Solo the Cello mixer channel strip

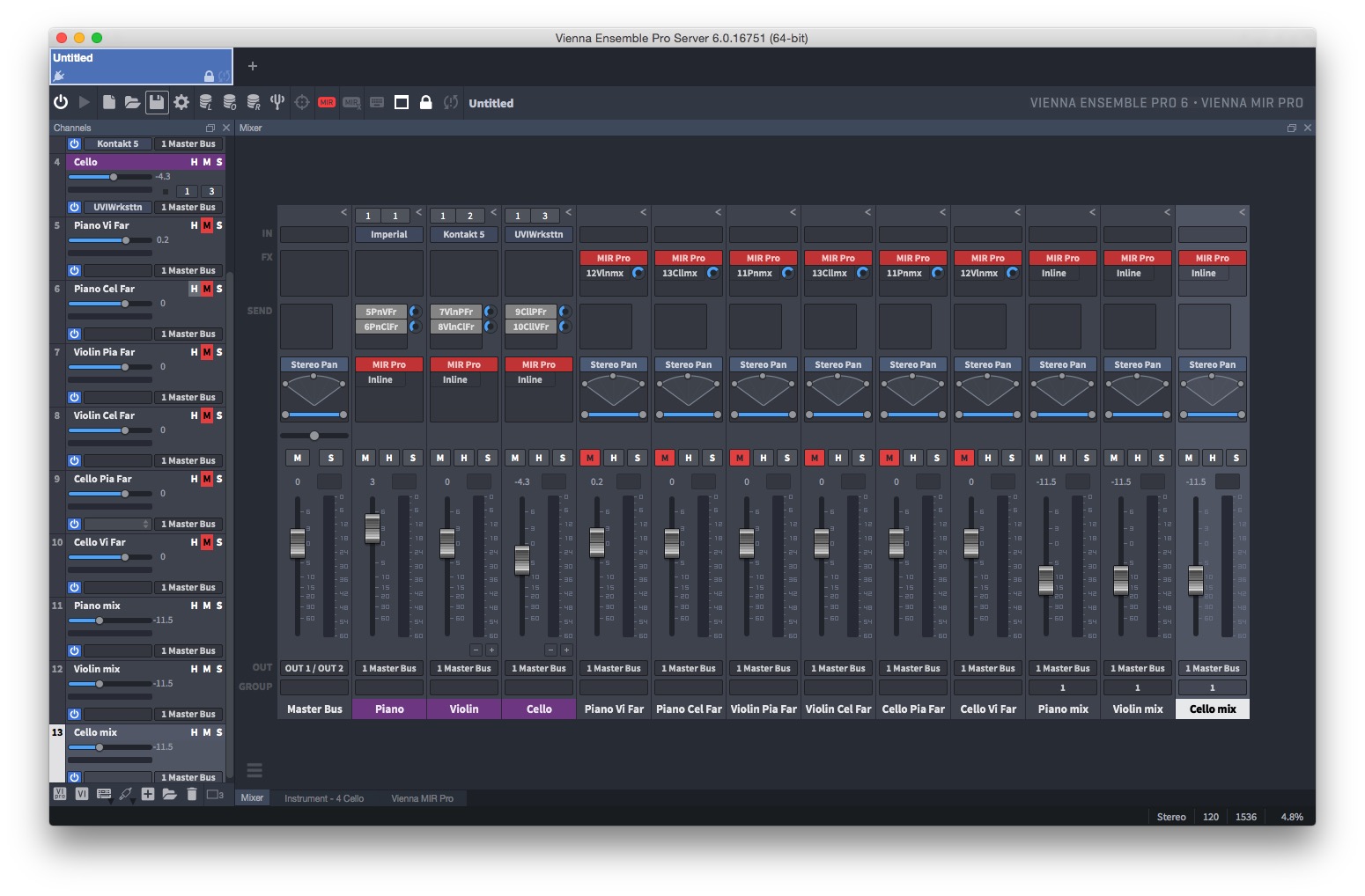point(563,458)
